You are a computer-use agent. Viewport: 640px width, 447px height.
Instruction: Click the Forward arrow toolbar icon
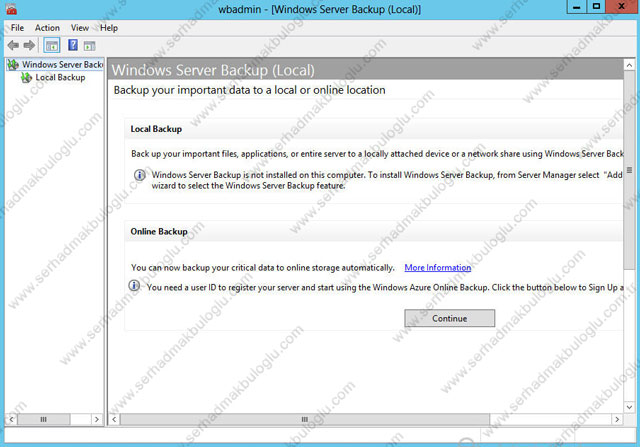[x=29, y=45]
